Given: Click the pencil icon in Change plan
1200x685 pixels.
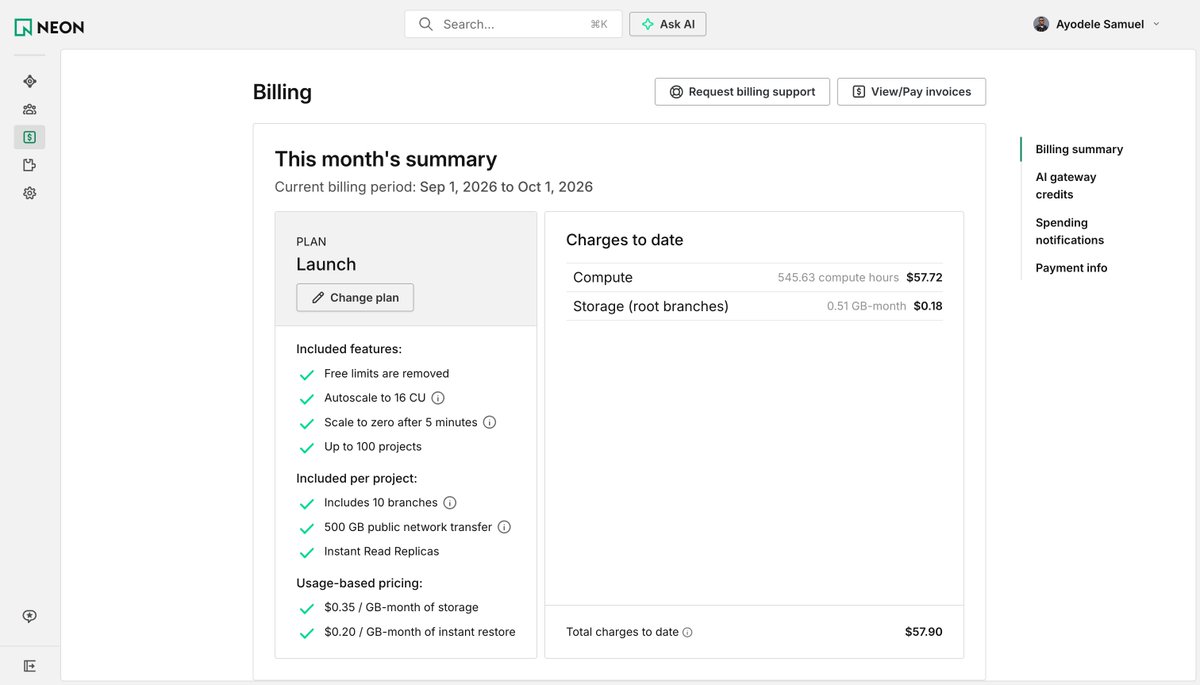Looking at the screenshot, I should pyautogui.click(x=318, y=298).
